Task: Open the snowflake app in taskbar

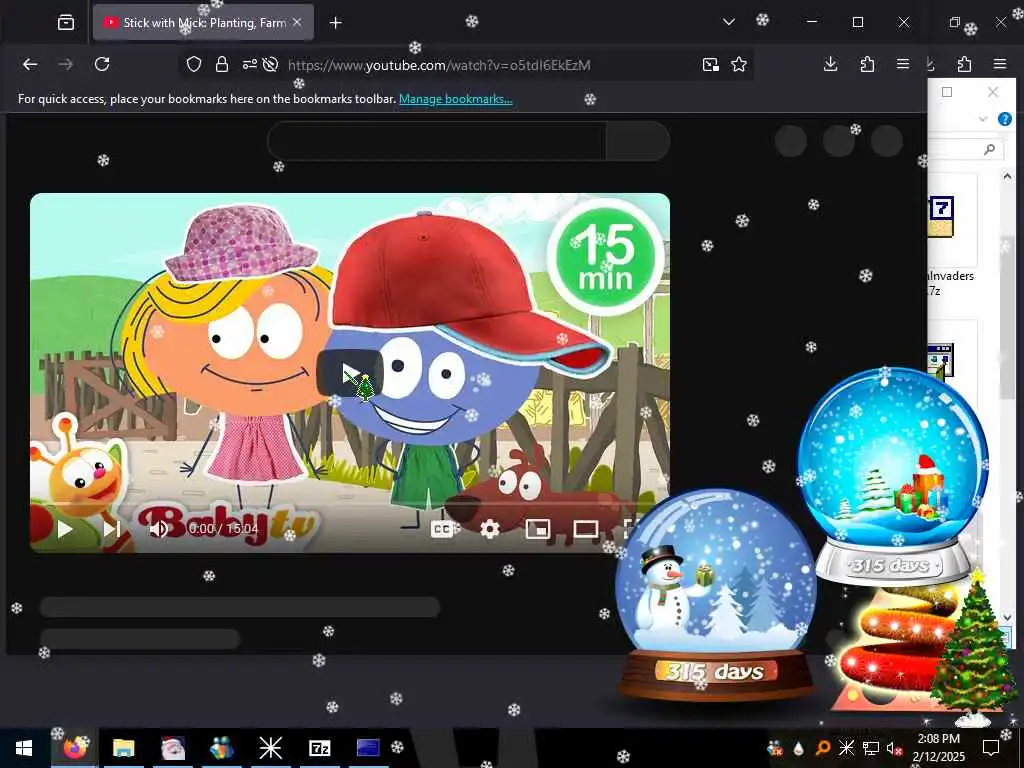Action: pos(270,748)
